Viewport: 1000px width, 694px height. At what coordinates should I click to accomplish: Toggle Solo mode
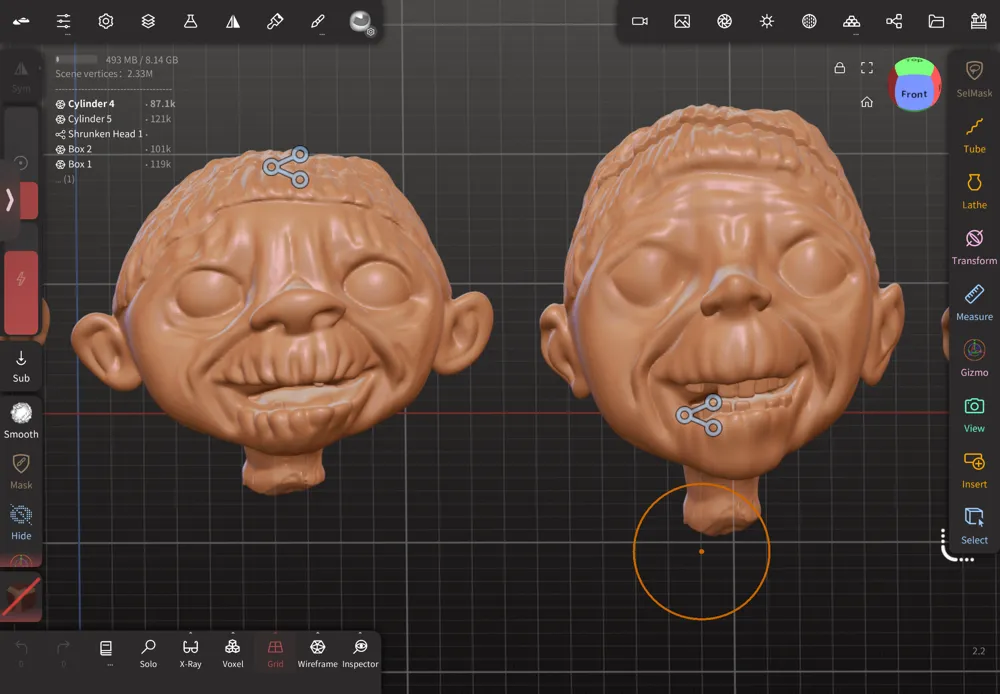coord(148,653)
